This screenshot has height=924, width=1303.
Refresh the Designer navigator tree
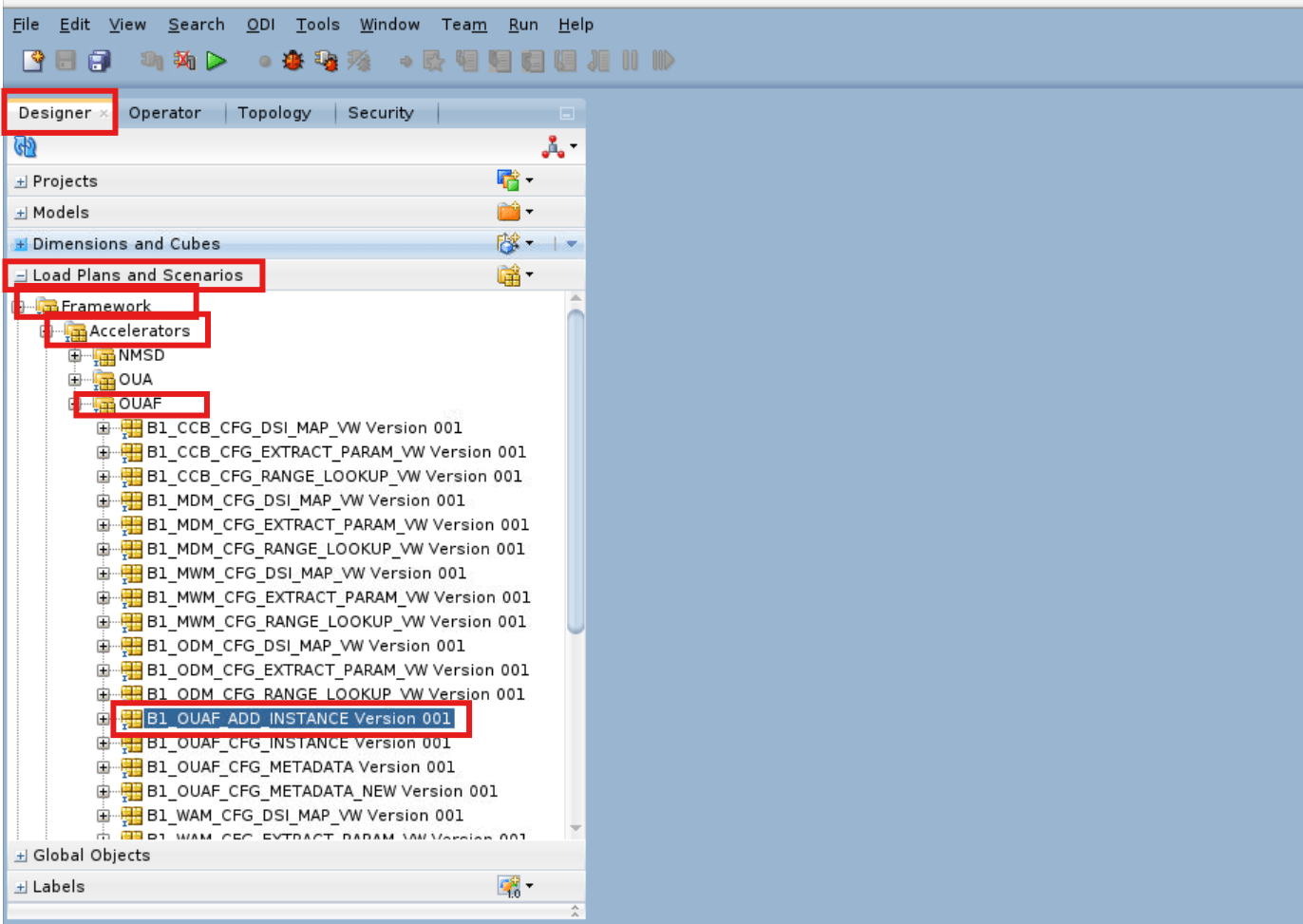coord(24,147)
